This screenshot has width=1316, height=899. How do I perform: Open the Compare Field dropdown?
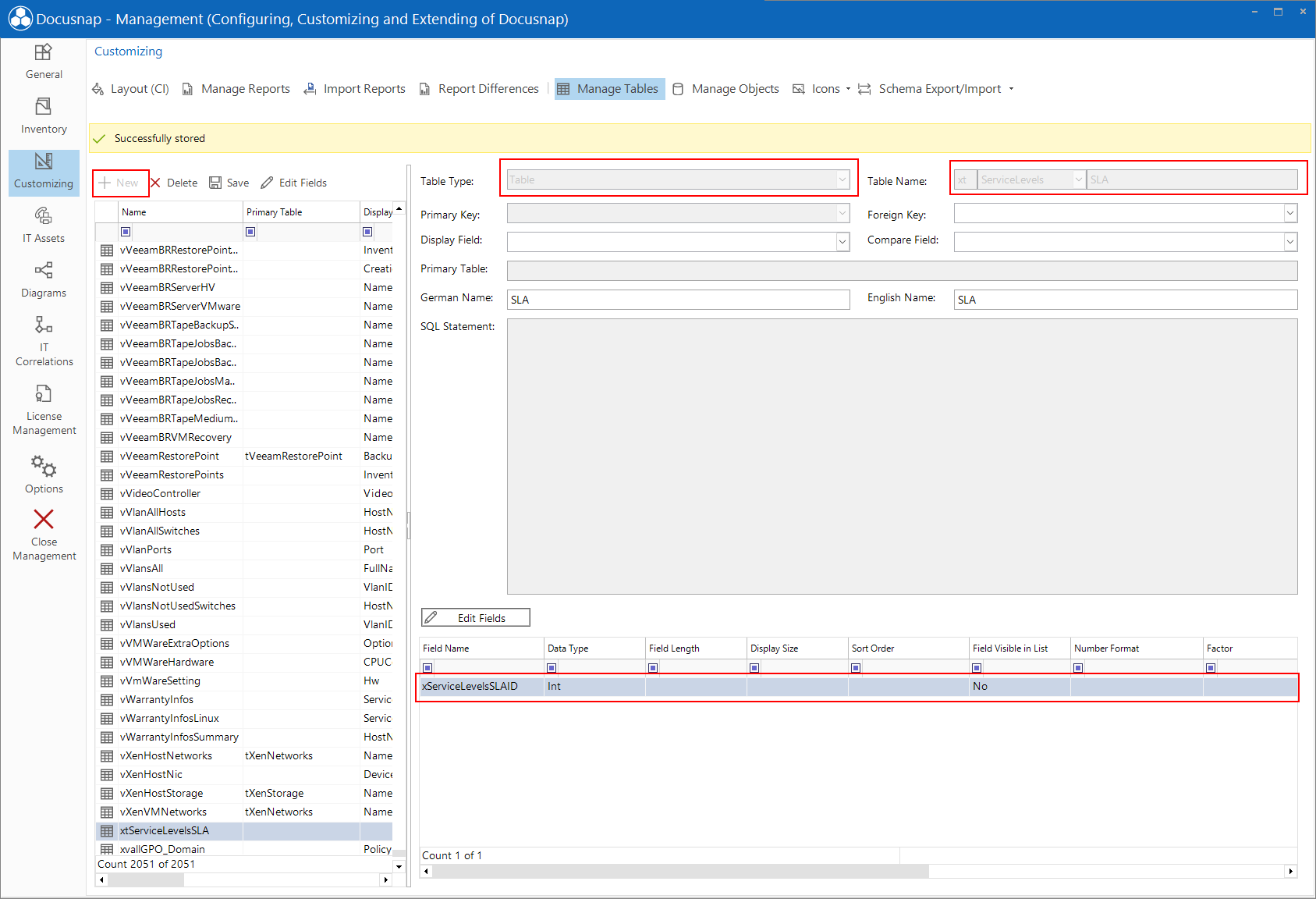coord(1290,242)
